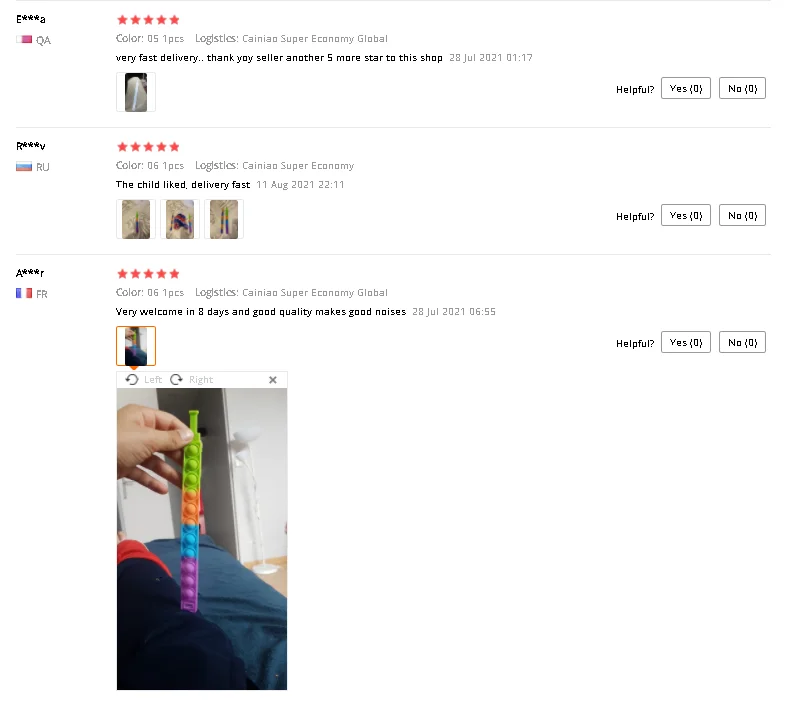Rotate the review photo right
786x705 pixels.
coord(191,380)
